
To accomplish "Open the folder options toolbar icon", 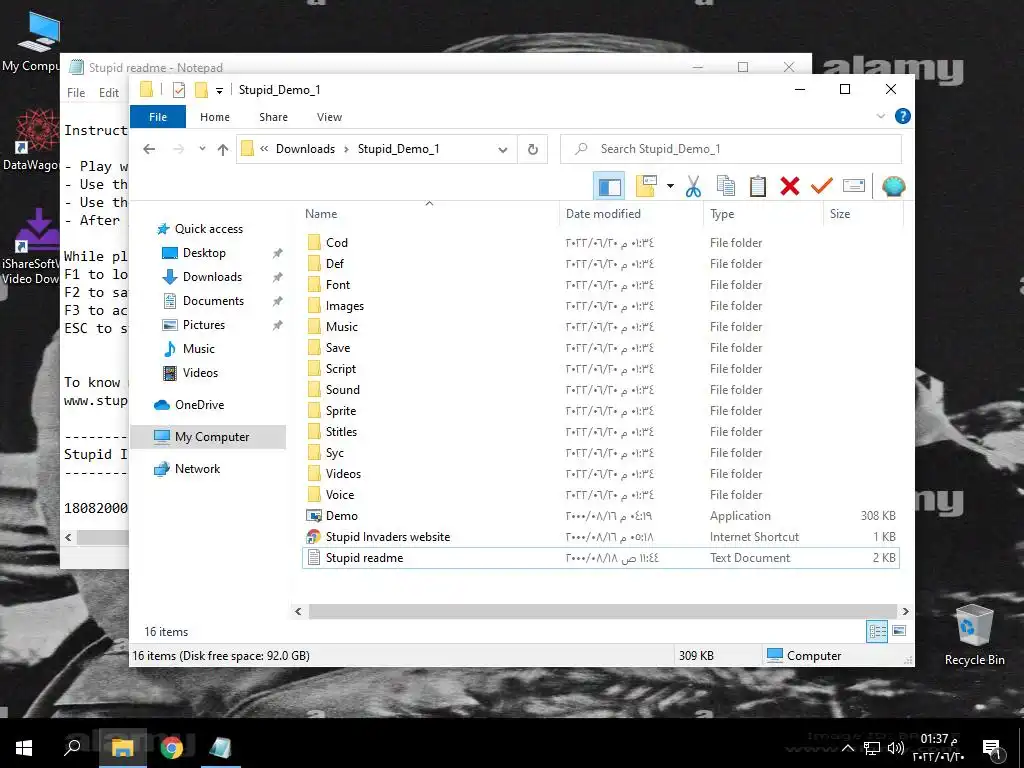I will pos(646,186).
